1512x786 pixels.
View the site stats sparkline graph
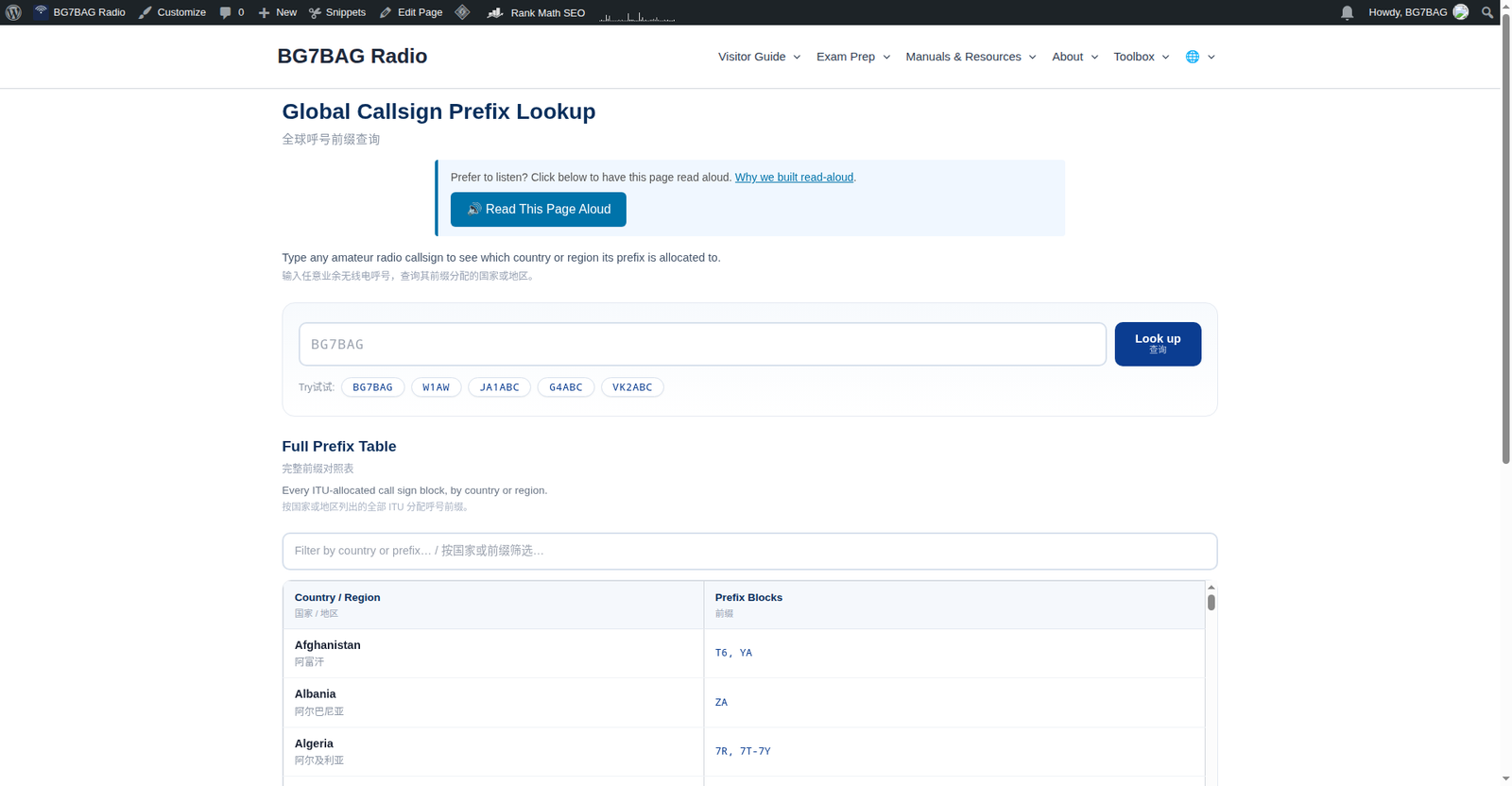(637, 15)
